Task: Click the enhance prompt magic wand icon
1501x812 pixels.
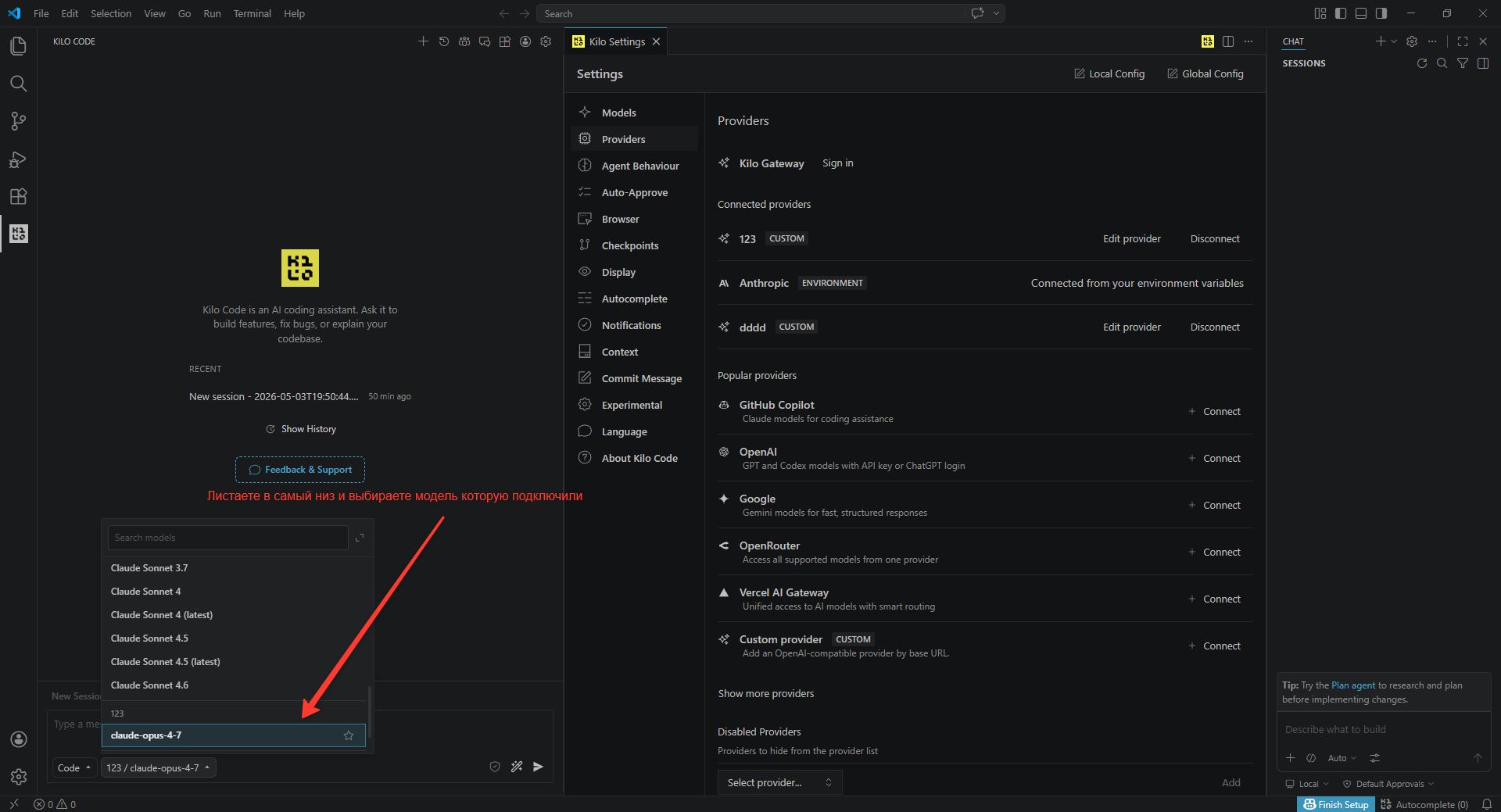Action: point(517,767)
